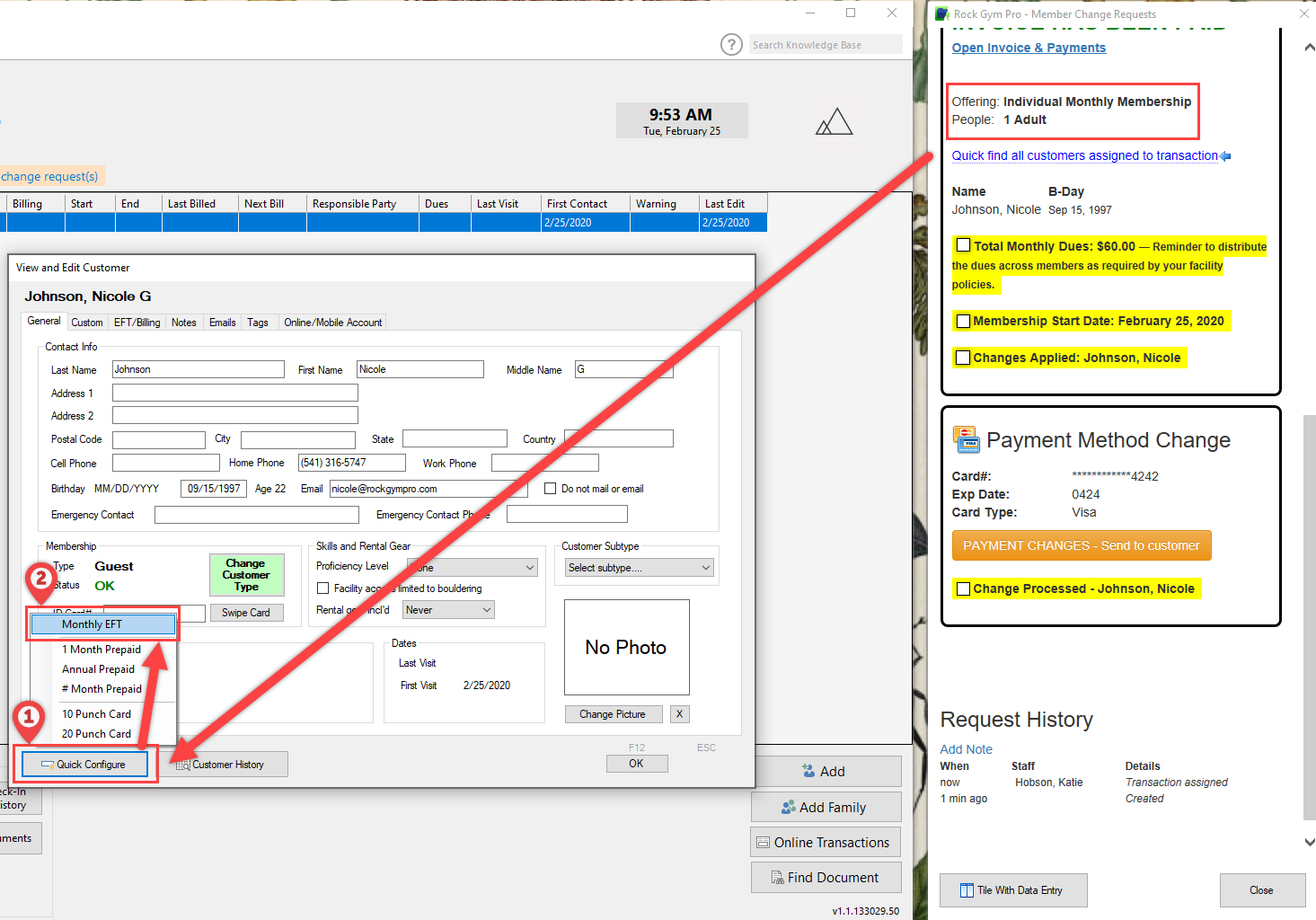Click Change Picture button
This screenshot has width=1316, height=920.
614,714
